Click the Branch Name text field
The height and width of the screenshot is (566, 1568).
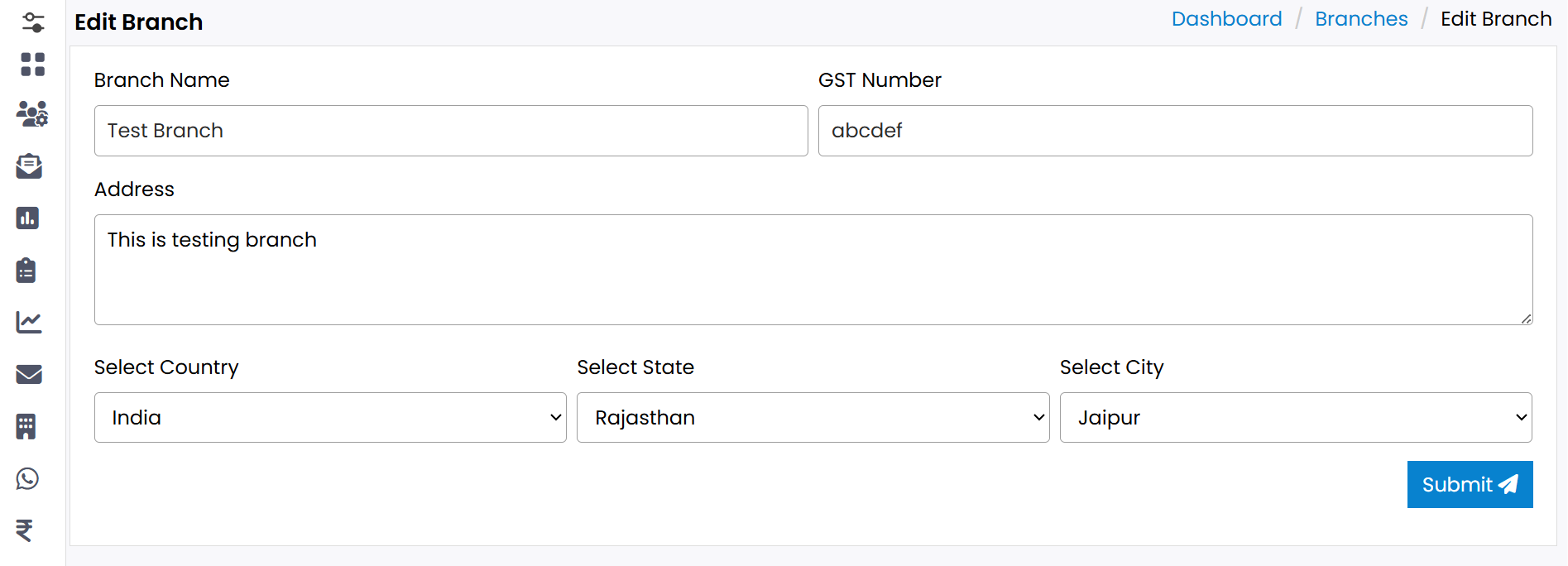pyautogui.click(x=451, y=131)
